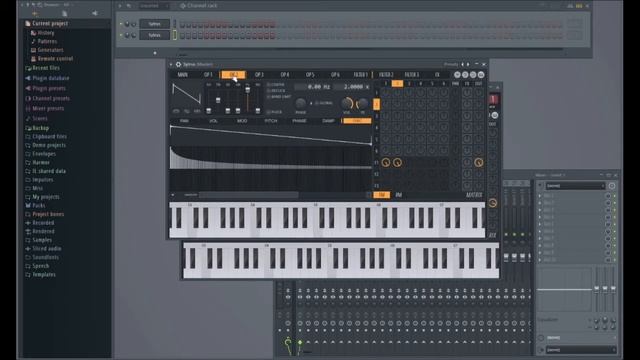Screen dimensions: 640x360
Task: Click the document icon in the browser toolbar
Action: click(64, 13)
